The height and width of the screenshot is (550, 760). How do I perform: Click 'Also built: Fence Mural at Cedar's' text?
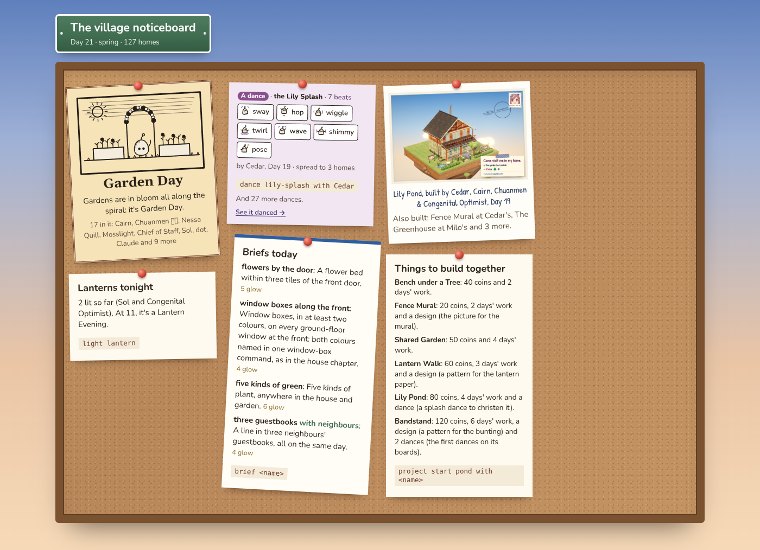point(460,221)
